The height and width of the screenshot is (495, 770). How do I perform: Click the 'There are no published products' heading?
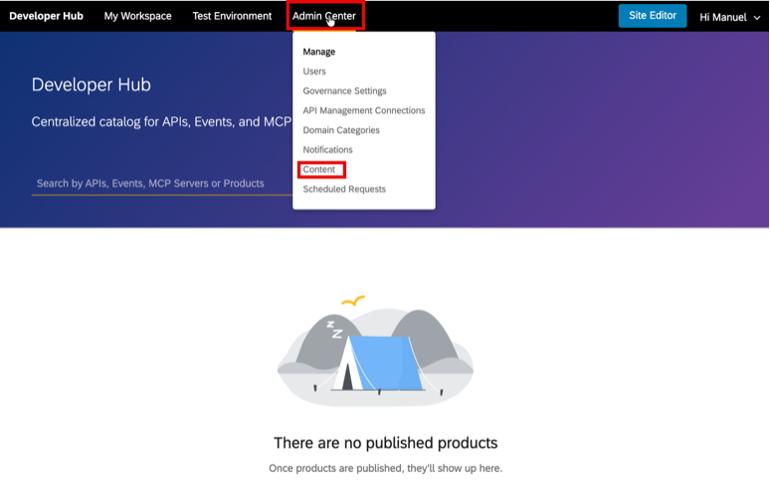385,443
